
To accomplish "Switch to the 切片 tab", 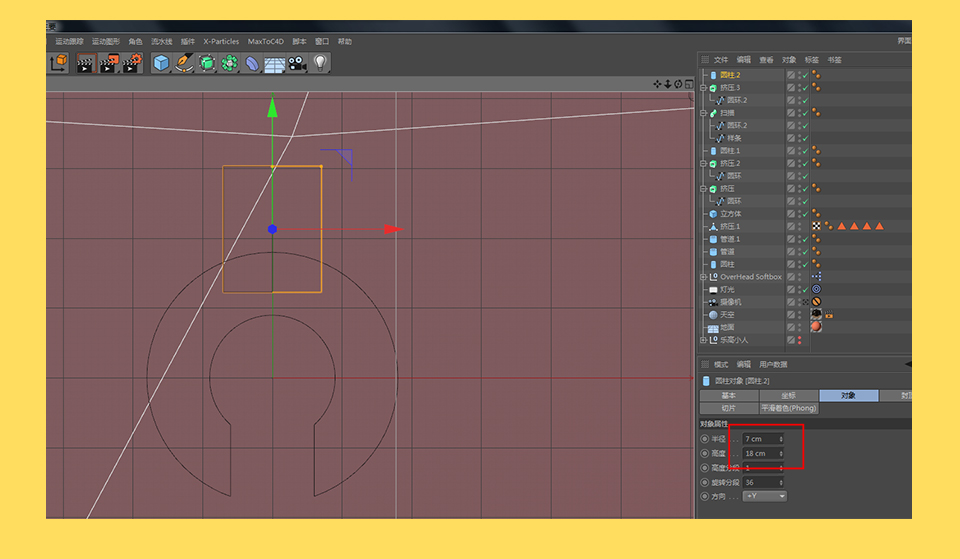I will point(729,408).
